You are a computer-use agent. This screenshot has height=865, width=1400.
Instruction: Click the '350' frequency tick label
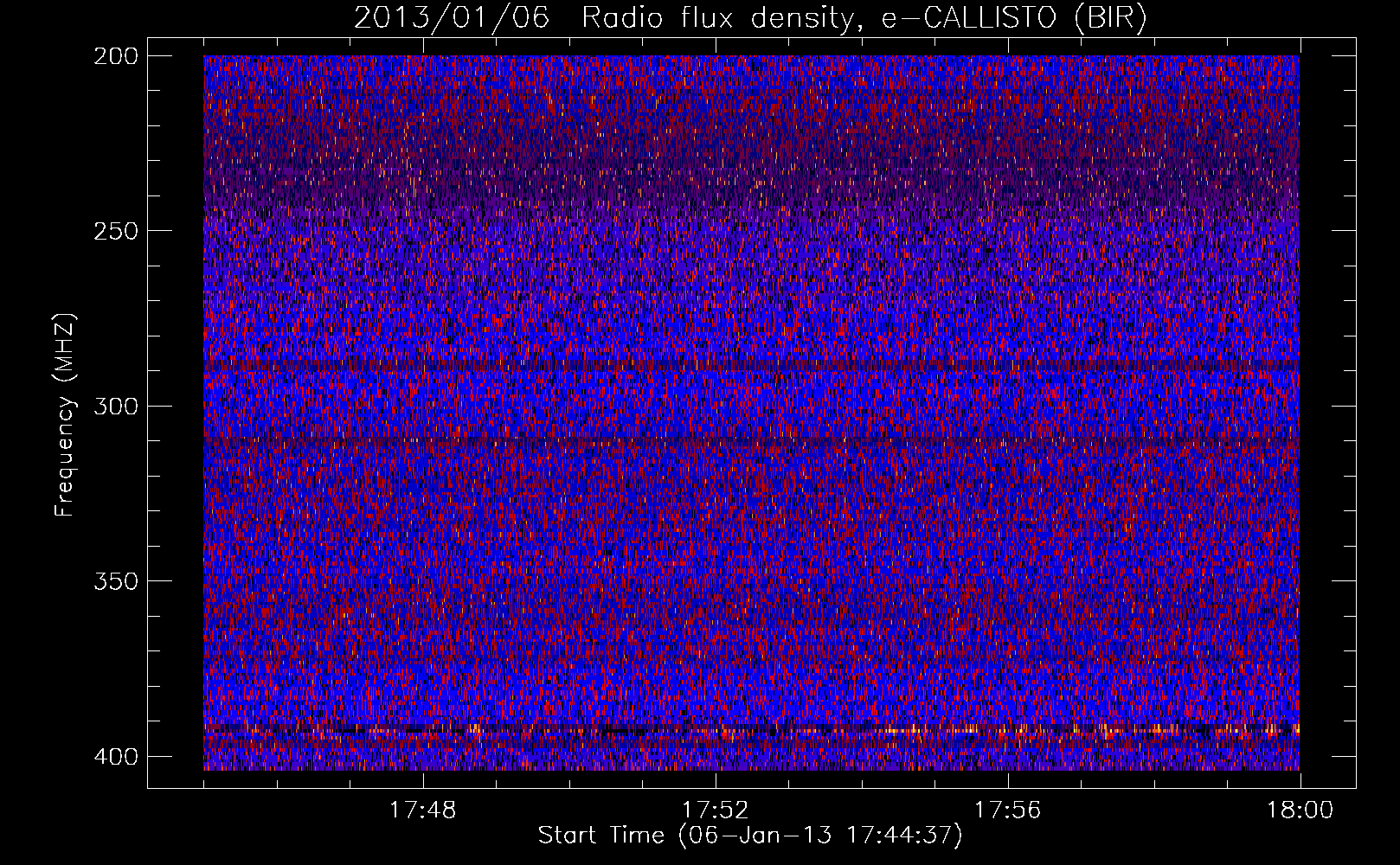[x=115, y=580]
